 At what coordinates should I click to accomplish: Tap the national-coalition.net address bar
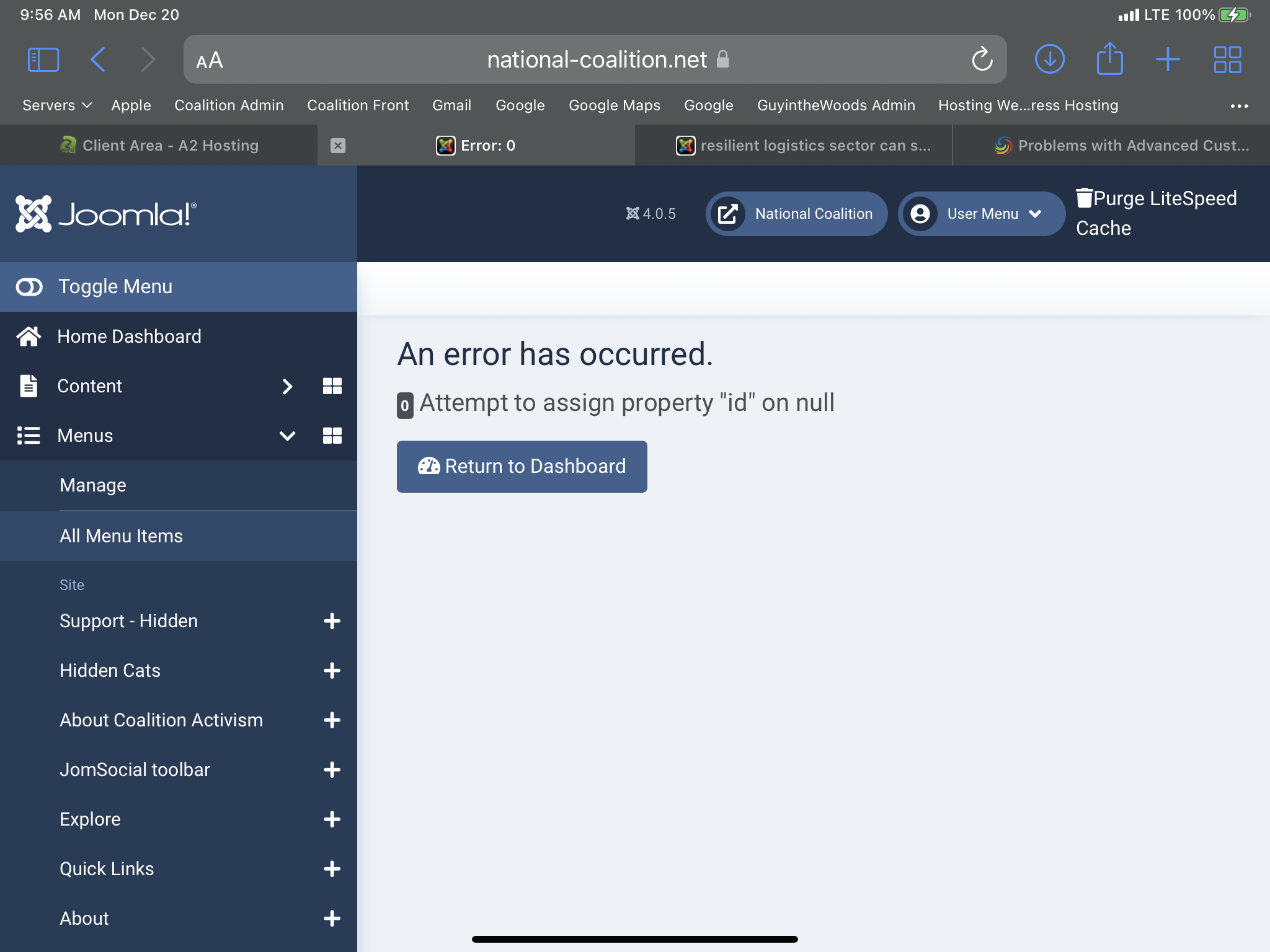pos(595,60)
